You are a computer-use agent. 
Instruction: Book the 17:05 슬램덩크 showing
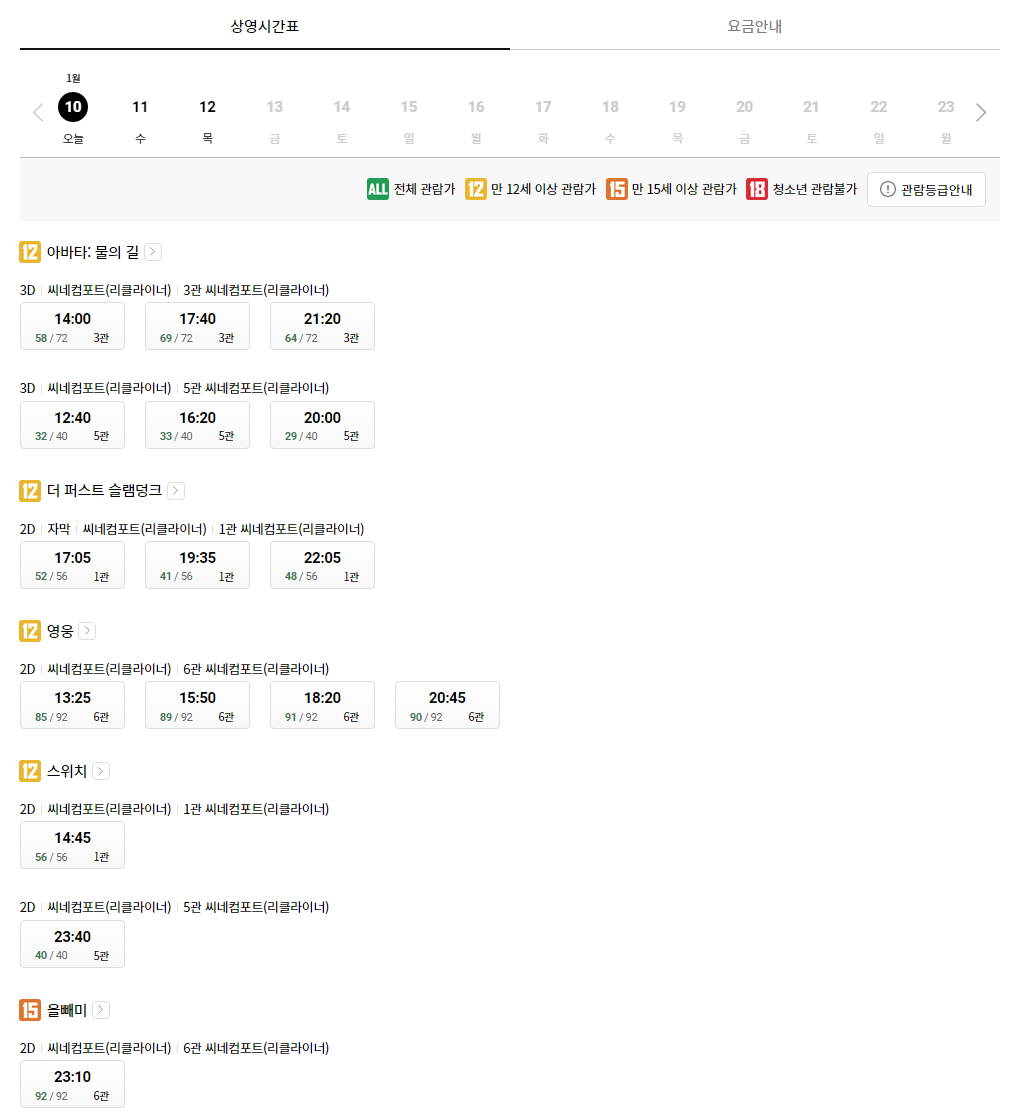[x=72, y=565]
